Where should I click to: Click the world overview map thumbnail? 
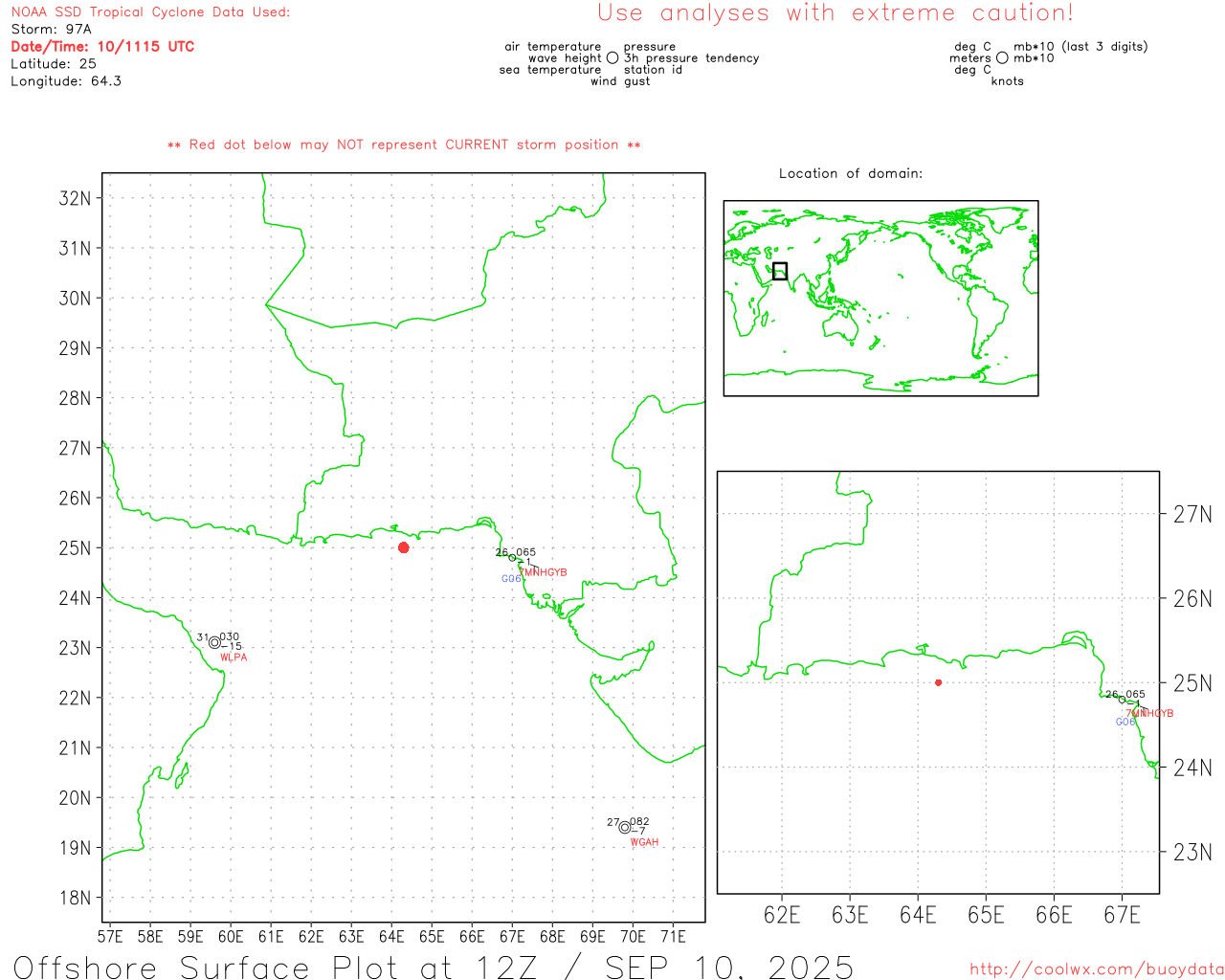coord(880,299)
